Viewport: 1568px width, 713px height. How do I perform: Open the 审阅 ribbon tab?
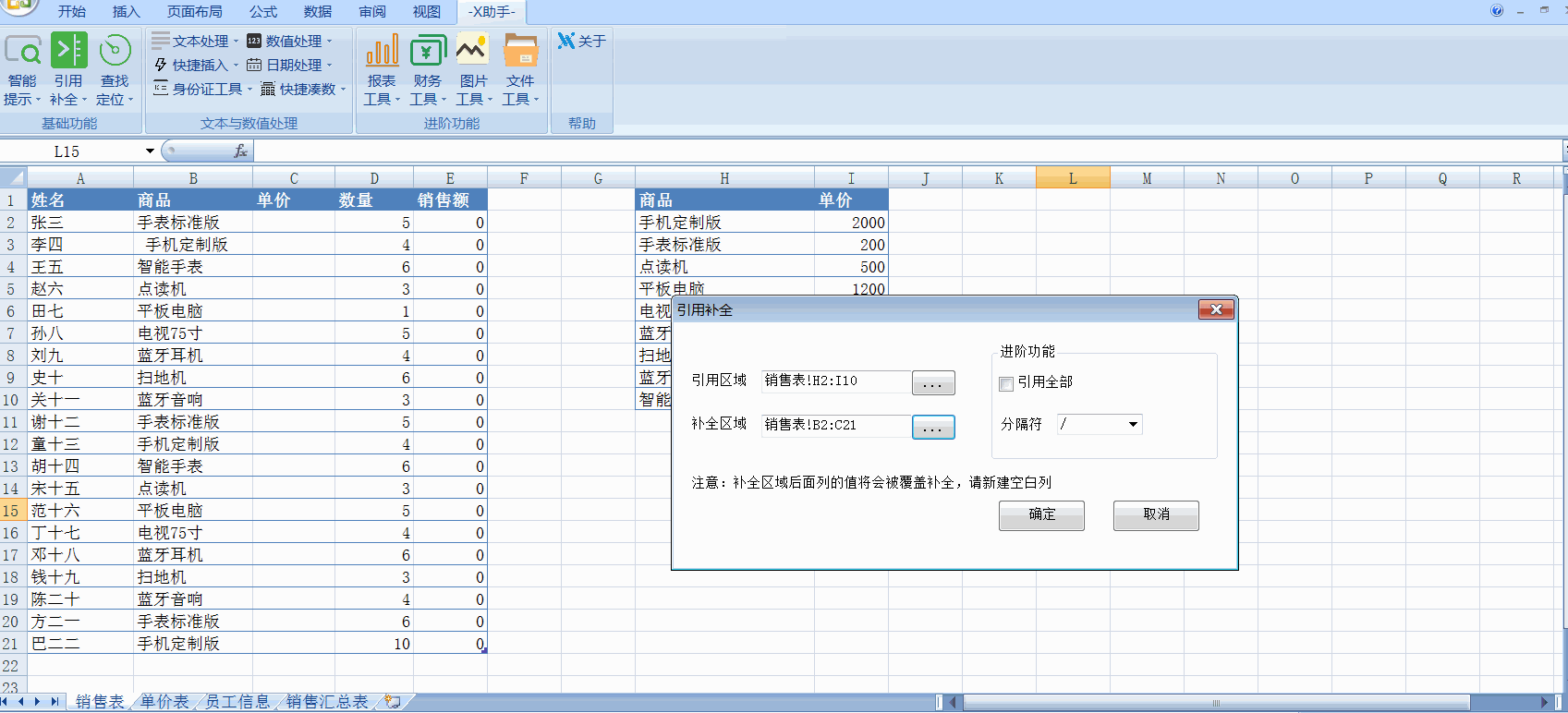tap(372, 11)
